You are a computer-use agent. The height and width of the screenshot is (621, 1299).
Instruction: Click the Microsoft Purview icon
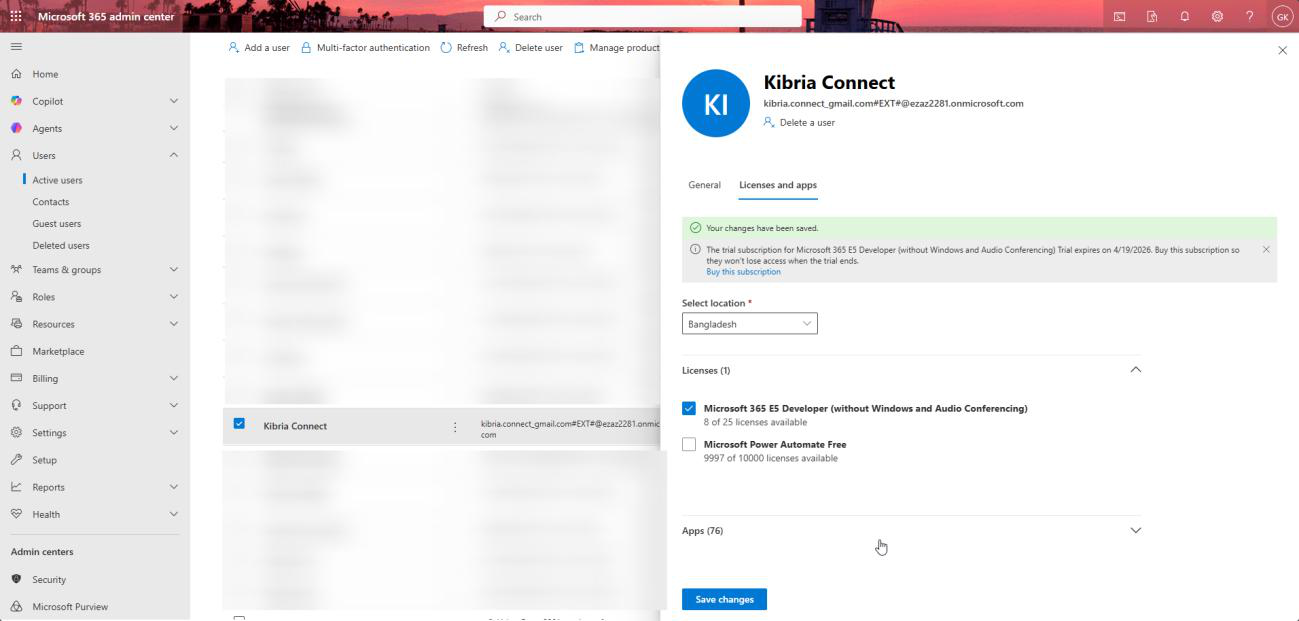(x=16, y=606)
